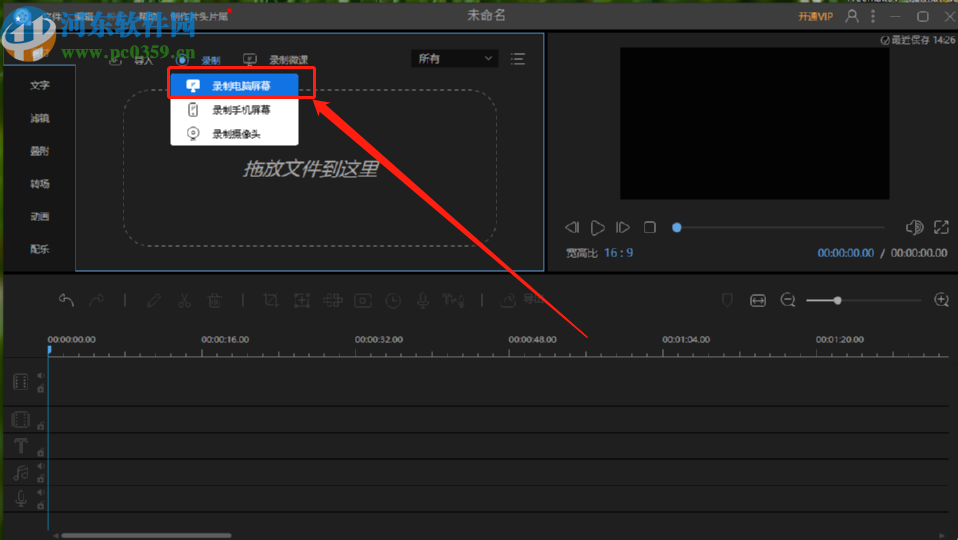
Task: Click the scissors split tool
Action: click(184, 300)
